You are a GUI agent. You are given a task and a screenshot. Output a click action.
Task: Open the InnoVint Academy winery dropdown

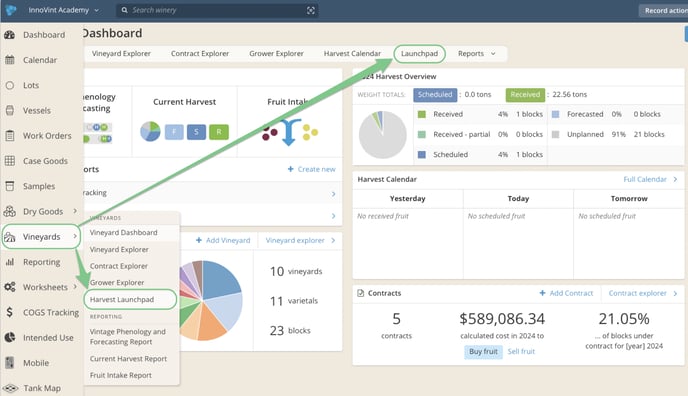click(x=64, y=10)
